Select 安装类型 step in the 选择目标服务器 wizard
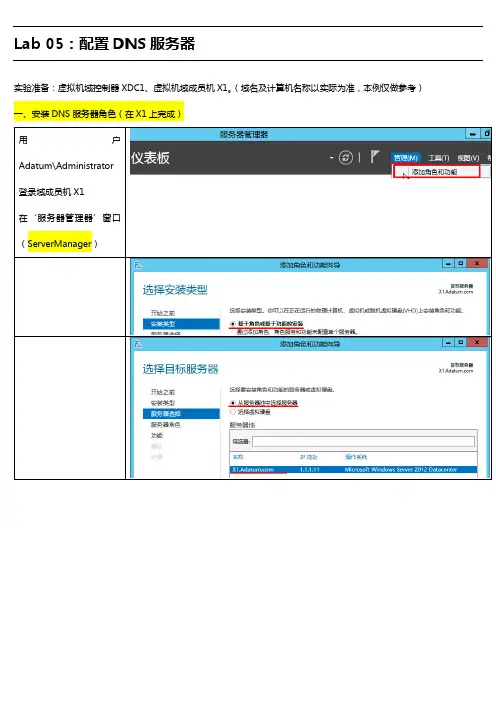Viewport: 496px width, 702px height. (163, 403)
